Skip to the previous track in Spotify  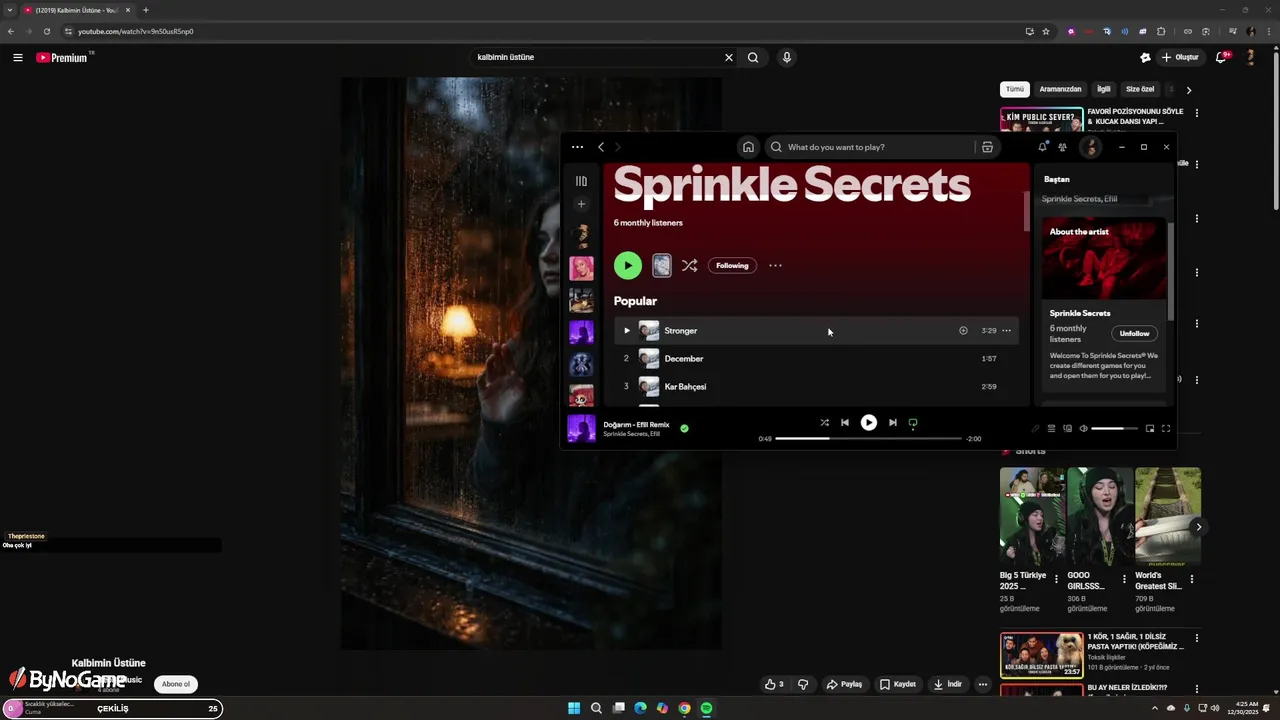[x=845, y=422]
